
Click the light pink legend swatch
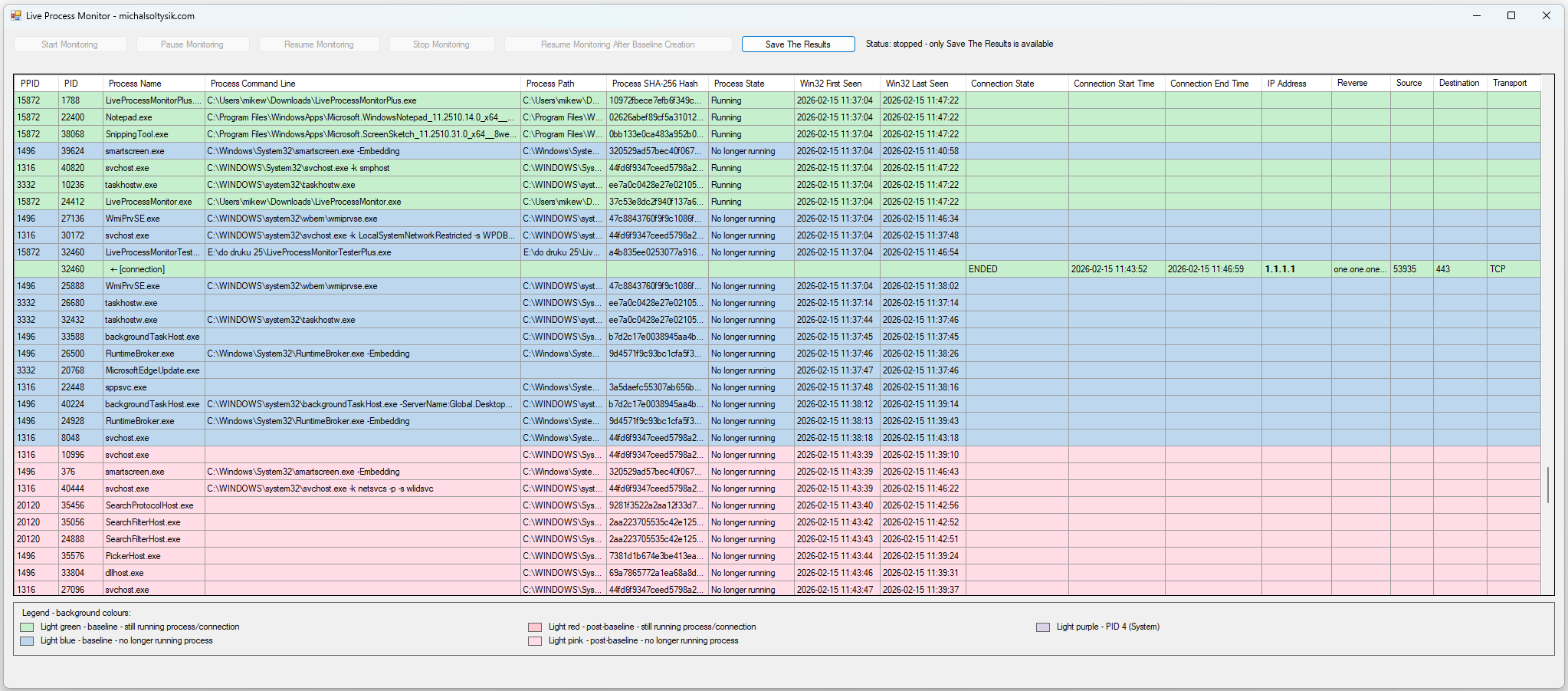click(535, 641)
